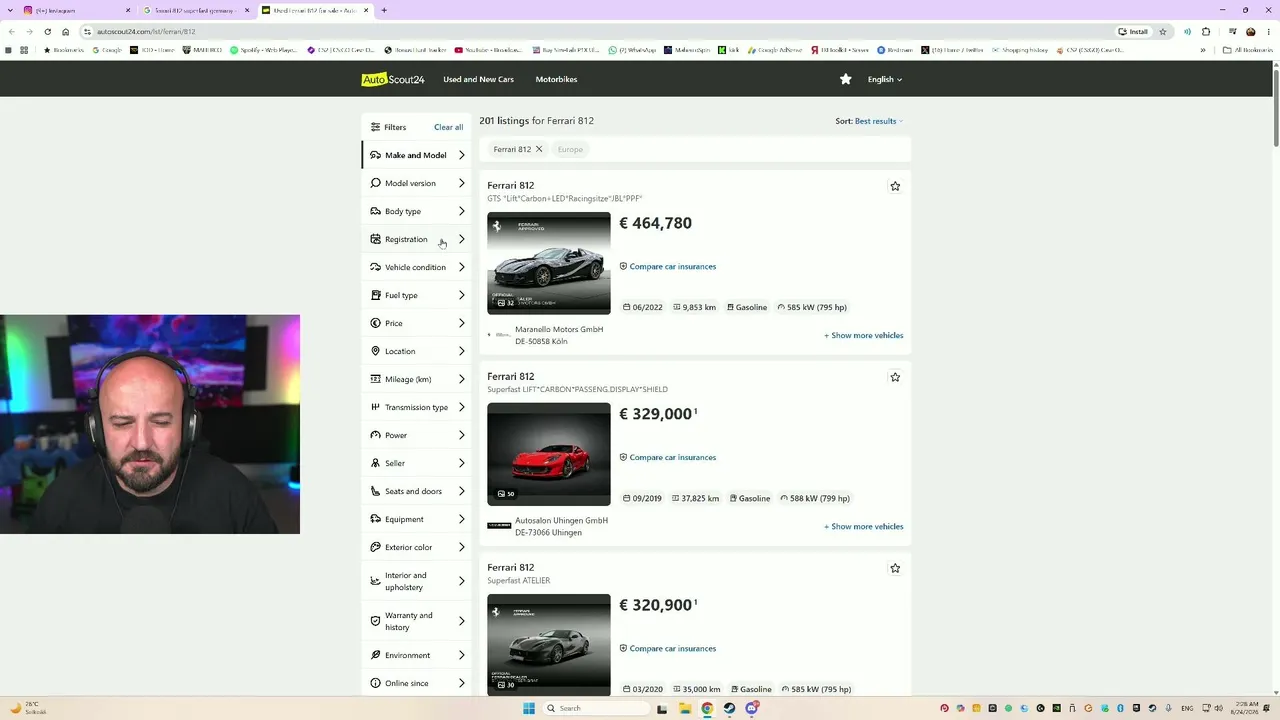Open File Explorer from the taskbar
The width and height of the screenshot is (1280, 720).
click(x=685, y=708)
